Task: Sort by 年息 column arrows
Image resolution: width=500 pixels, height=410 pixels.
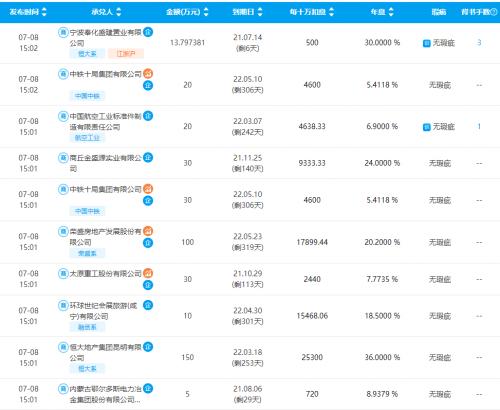Action: point(391,12)
